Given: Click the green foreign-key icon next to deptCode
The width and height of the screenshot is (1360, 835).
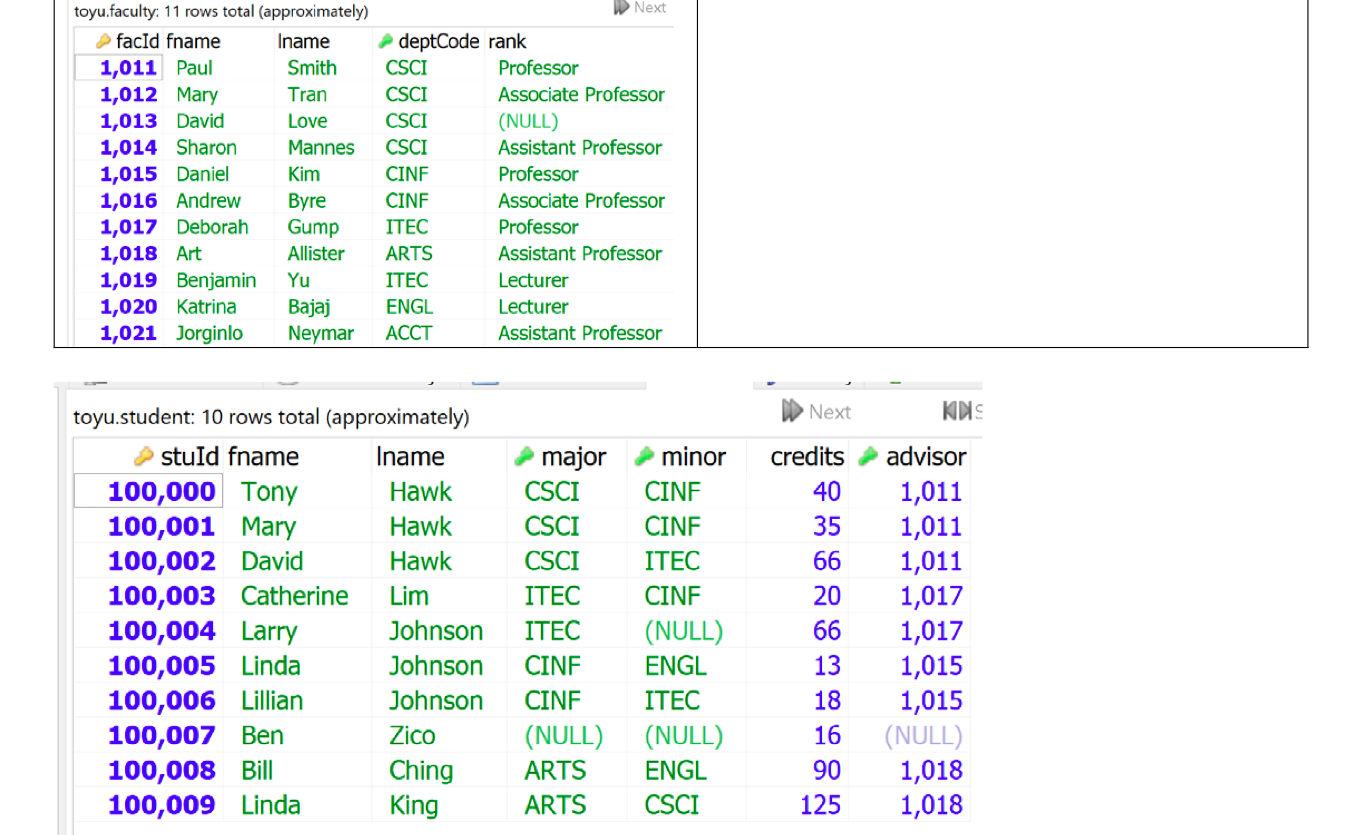Looking at the screenshot, I should tap(387, 41).
